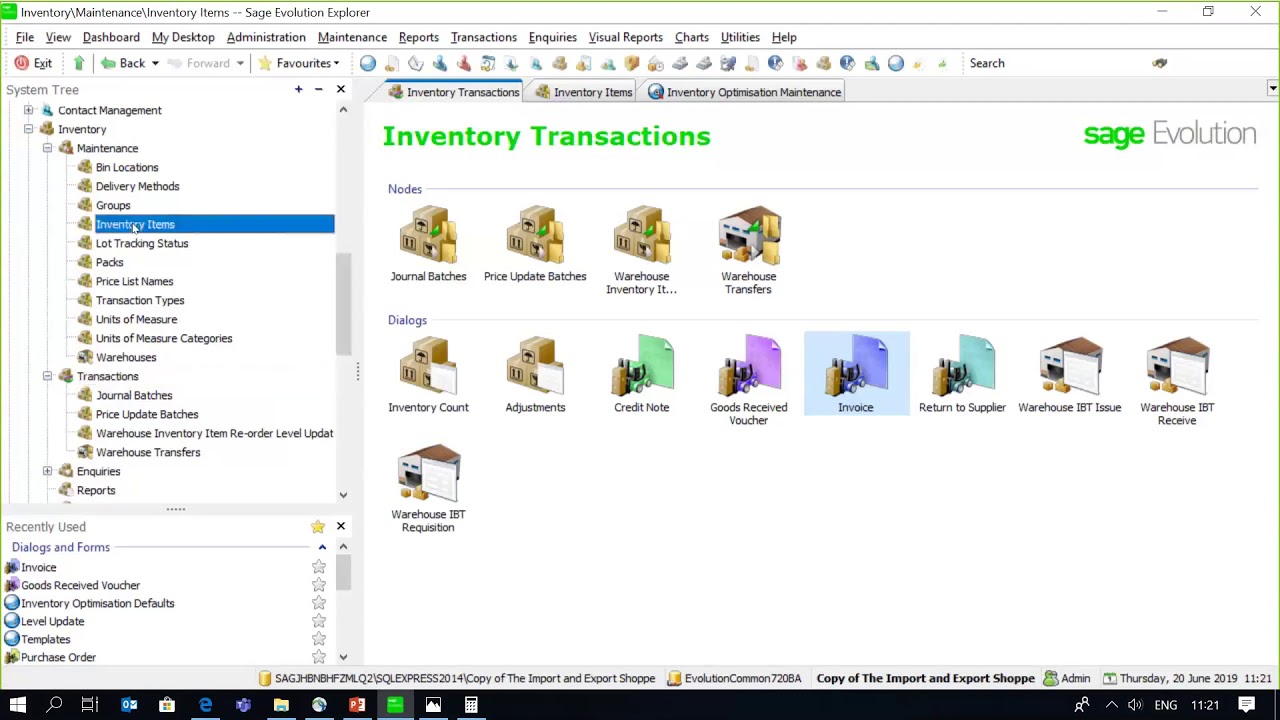This screenshot has height=720, width=1280.
Task: Close the System Tree panel
Action: pyautogui.click(x=340, y=90)
